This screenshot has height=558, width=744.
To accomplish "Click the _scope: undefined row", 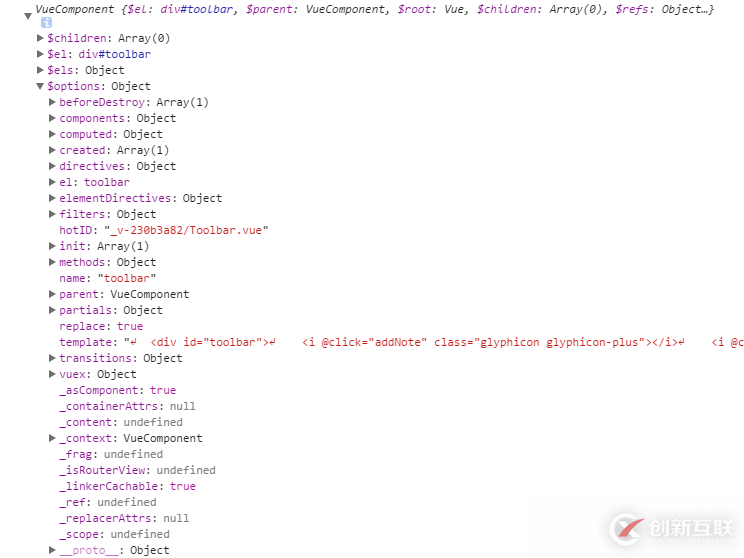I will pyautogui.click(x=114, y=534).
